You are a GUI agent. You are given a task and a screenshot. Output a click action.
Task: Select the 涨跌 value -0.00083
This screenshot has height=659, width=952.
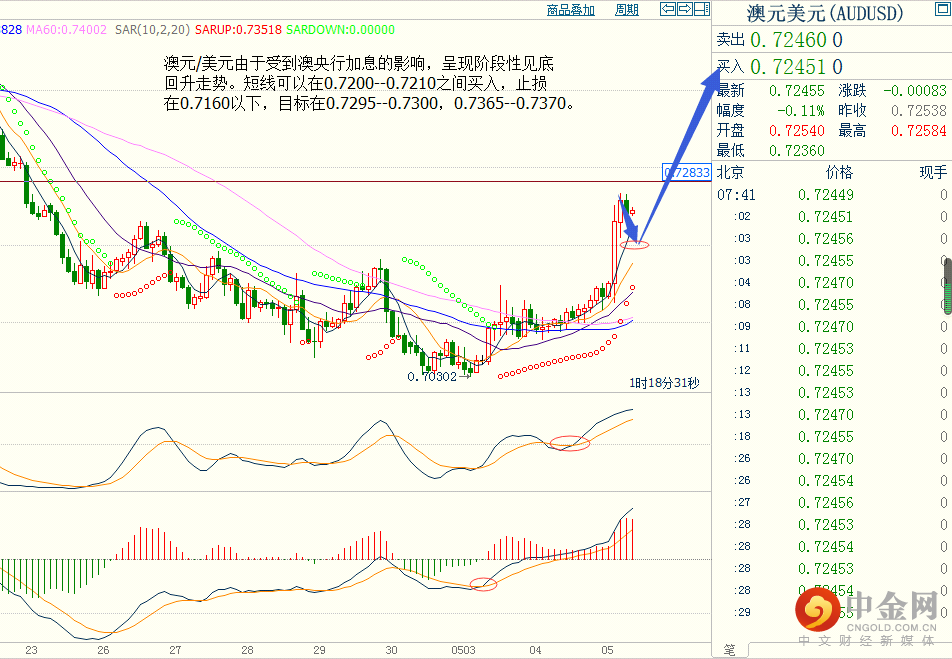click(914, 91)
